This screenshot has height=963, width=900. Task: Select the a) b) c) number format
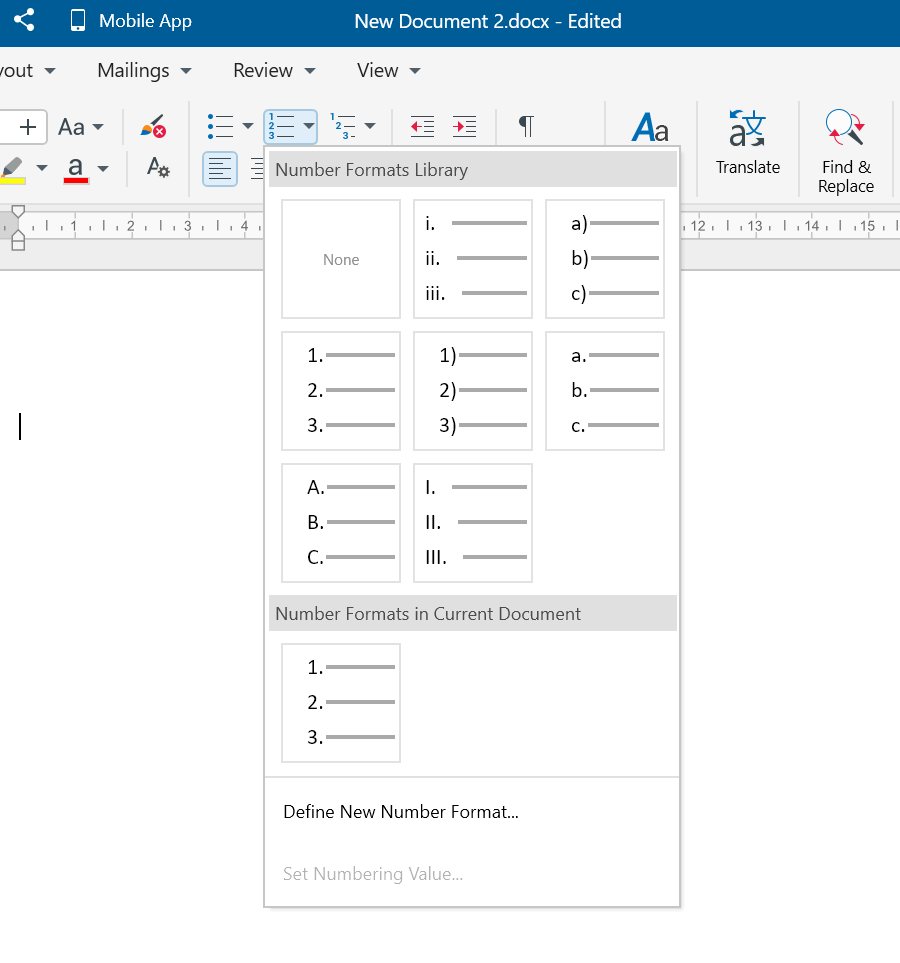tap(605, 259)
